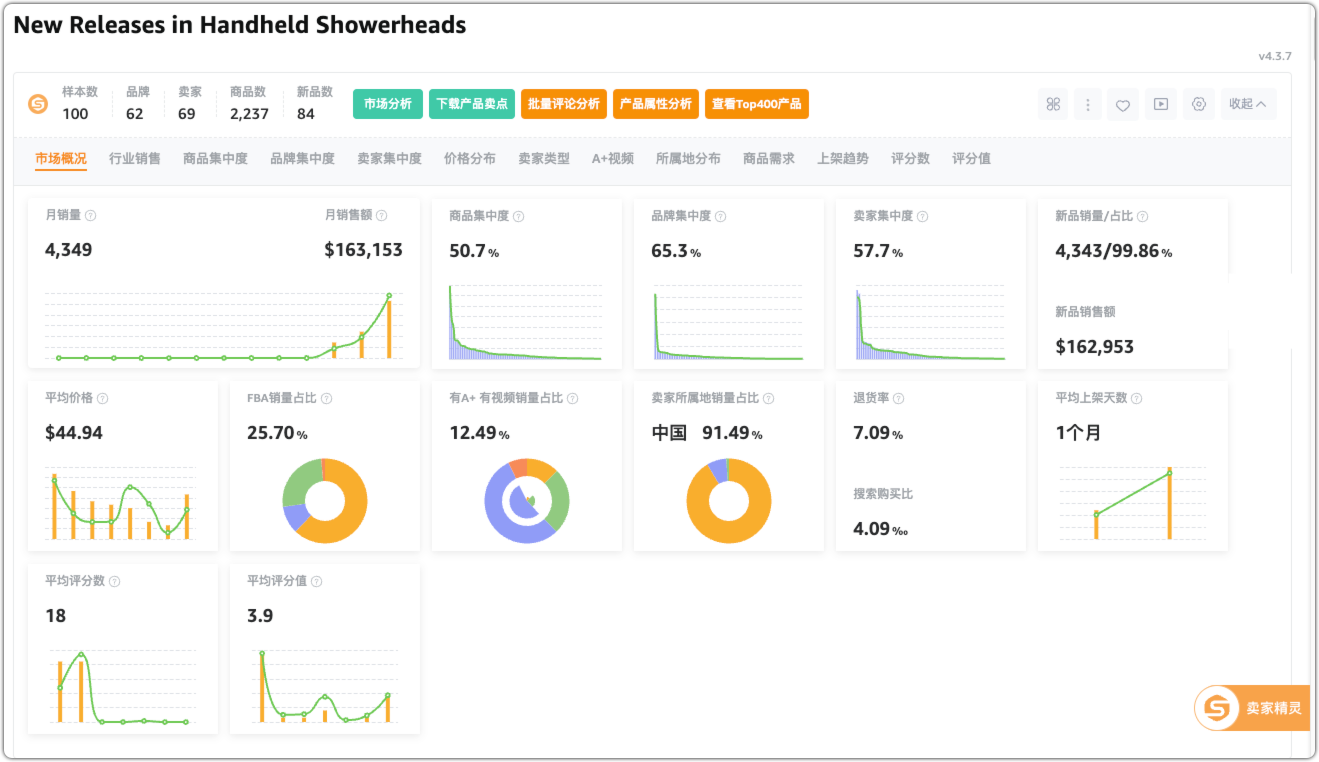1319x762 pixels.
Task: Click help icon next to 平均价格
Action: (103, 398)
